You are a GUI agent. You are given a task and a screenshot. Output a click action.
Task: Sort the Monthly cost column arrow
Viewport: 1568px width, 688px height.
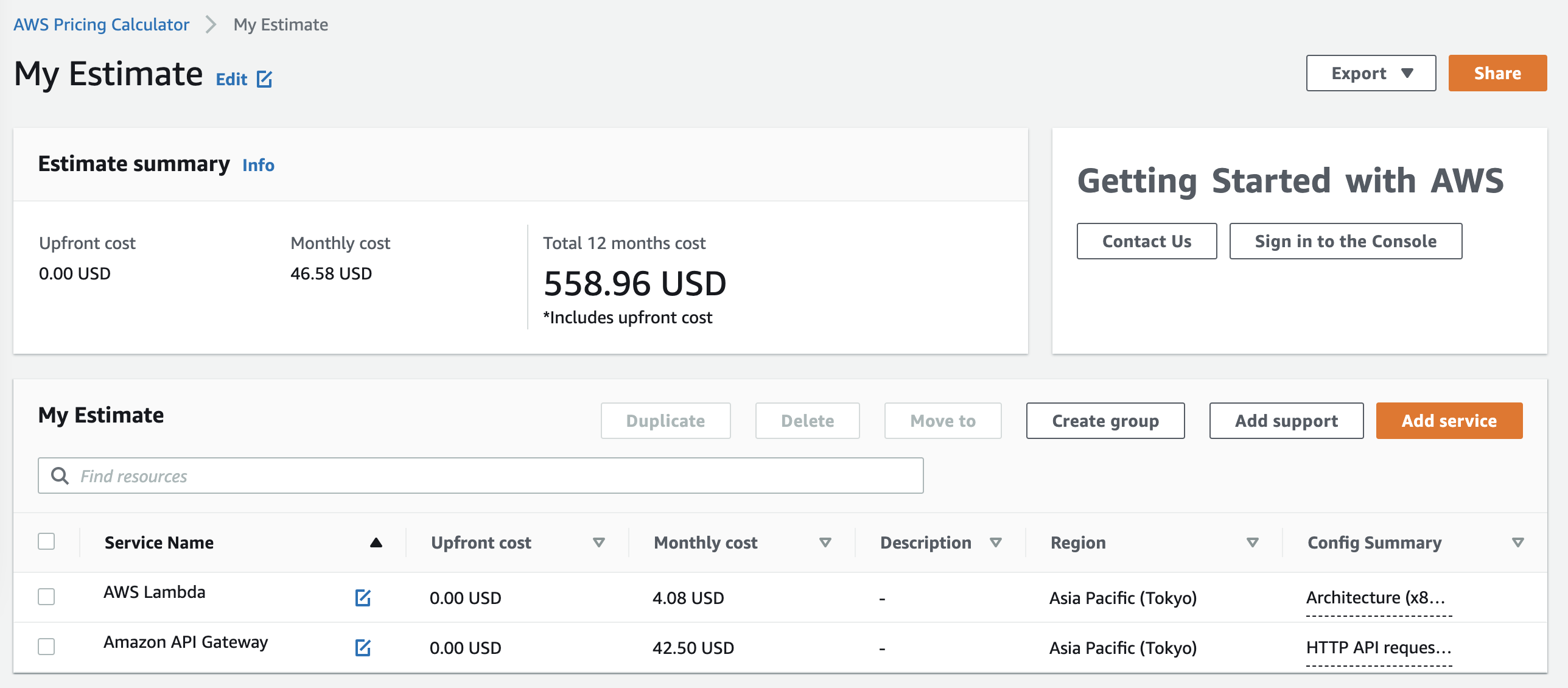[825, 542]
